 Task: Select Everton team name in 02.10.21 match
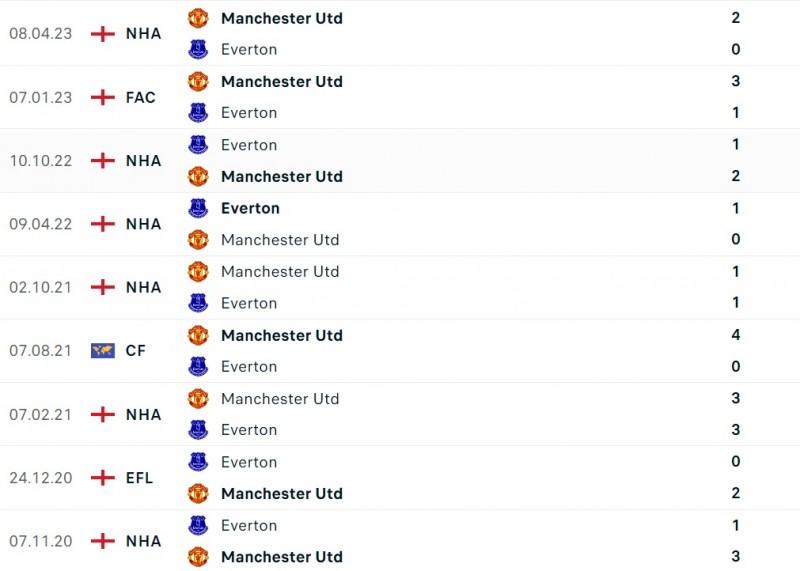point(249,303)
